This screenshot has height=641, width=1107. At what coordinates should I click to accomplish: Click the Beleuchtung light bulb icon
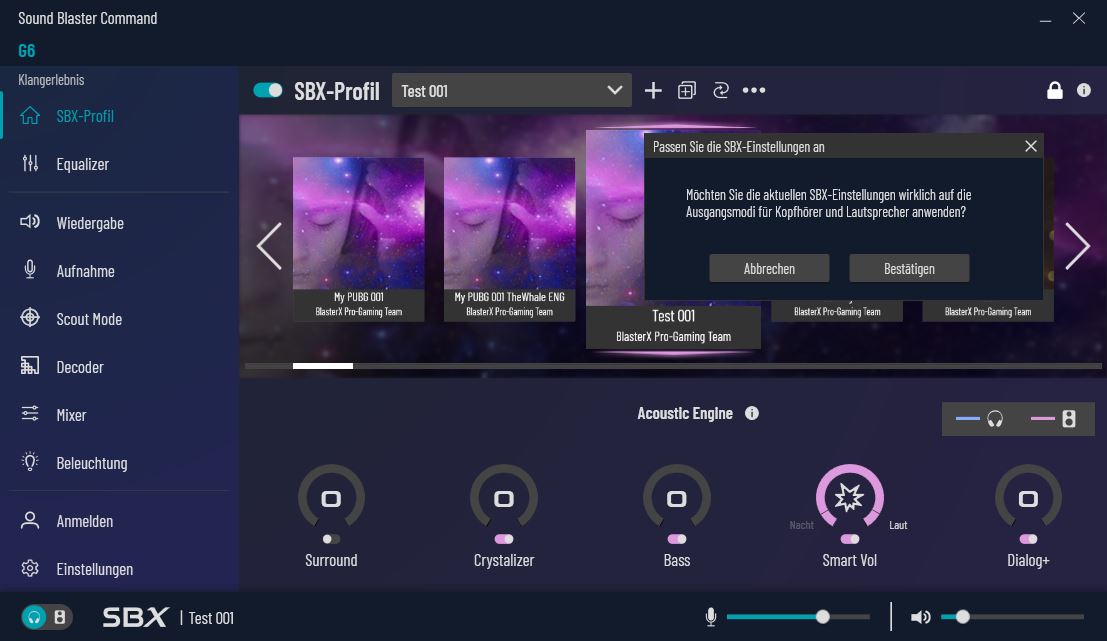click(x=30, y=462)
